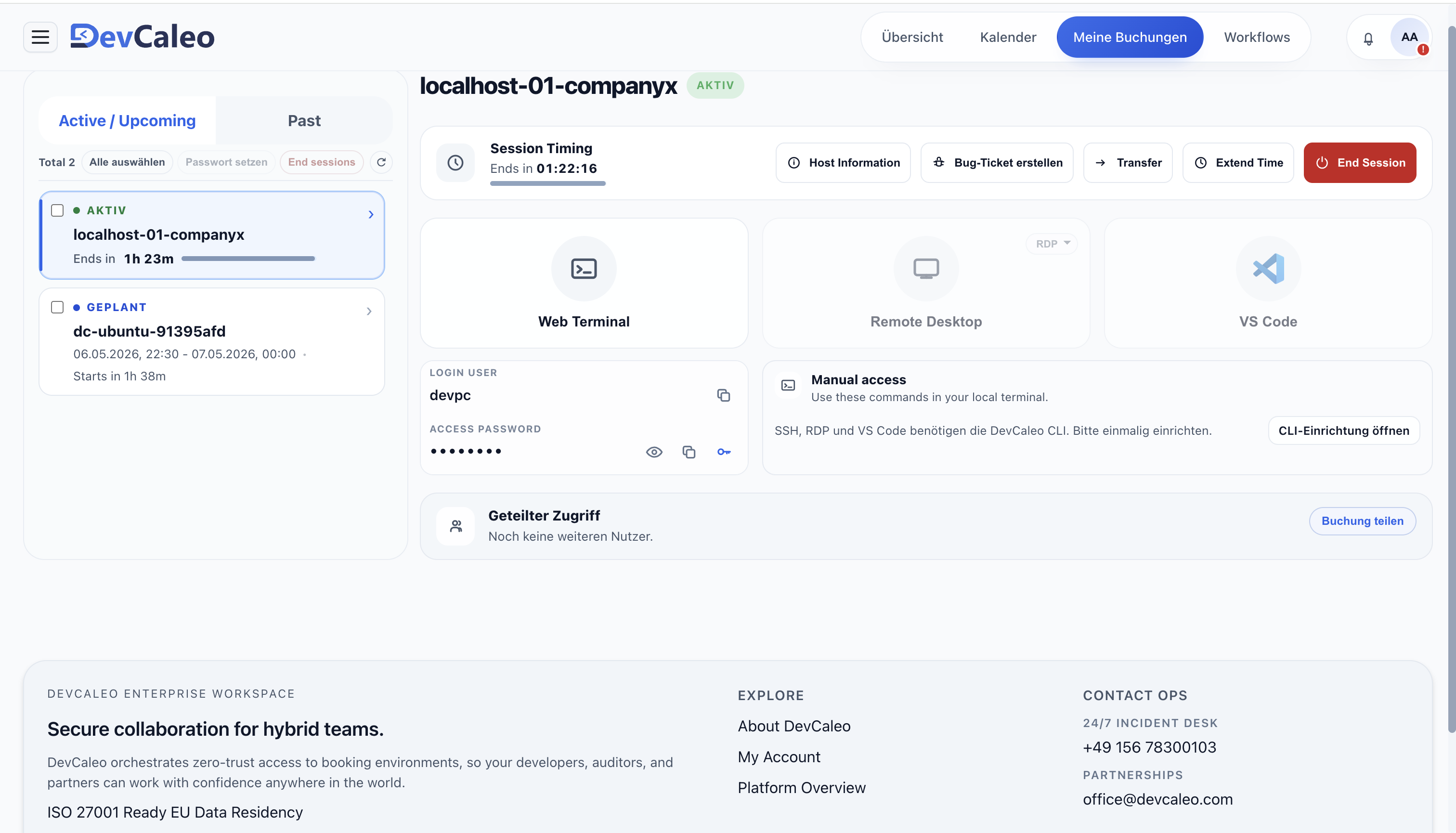Click the Session Timing progress bar
The image size is (1456, 833).
[x=547, y=183]
